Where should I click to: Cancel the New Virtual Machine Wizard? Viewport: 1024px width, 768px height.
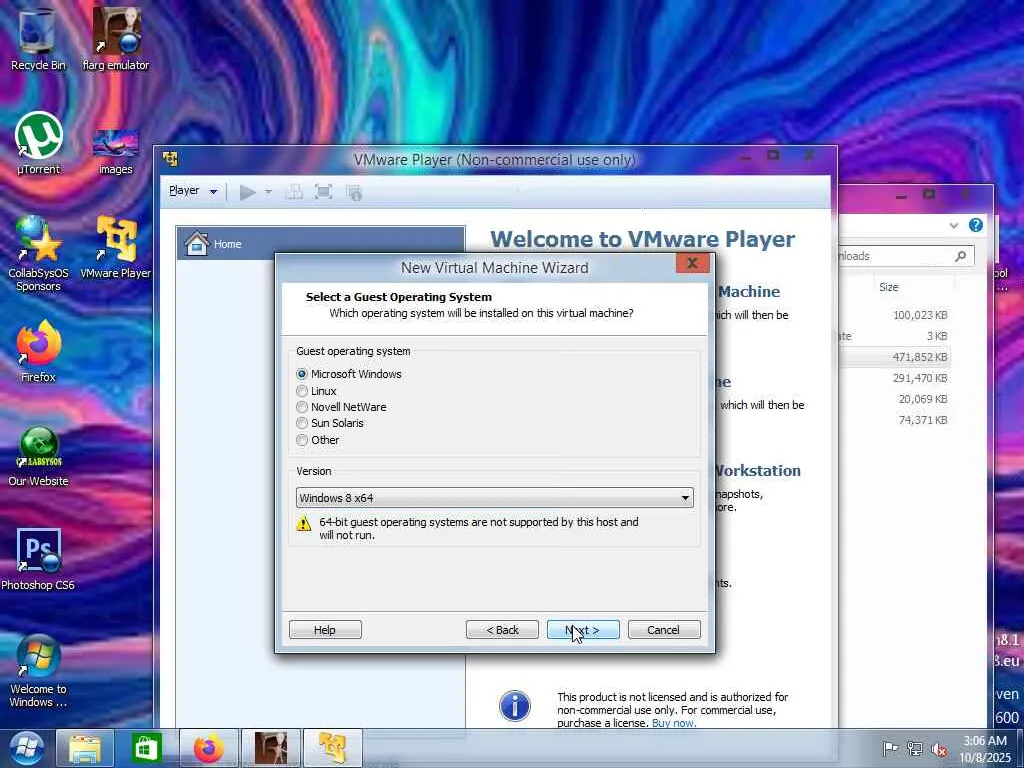click(664, 630)
